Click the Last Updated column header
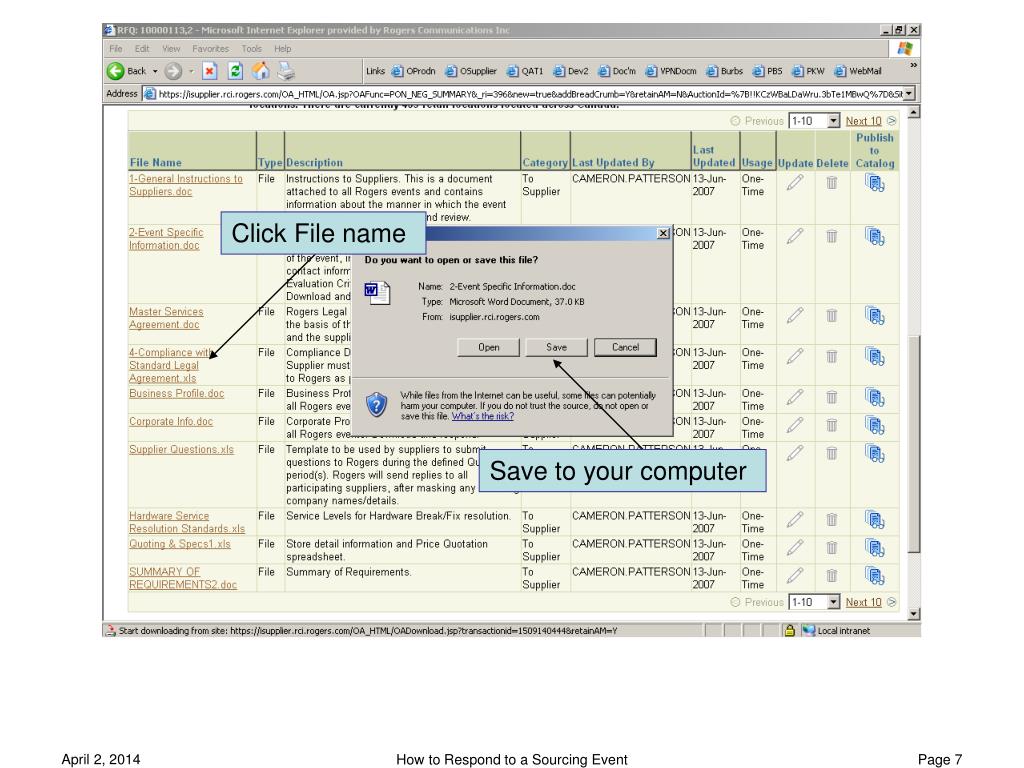1024x768 pixels. 714,156
